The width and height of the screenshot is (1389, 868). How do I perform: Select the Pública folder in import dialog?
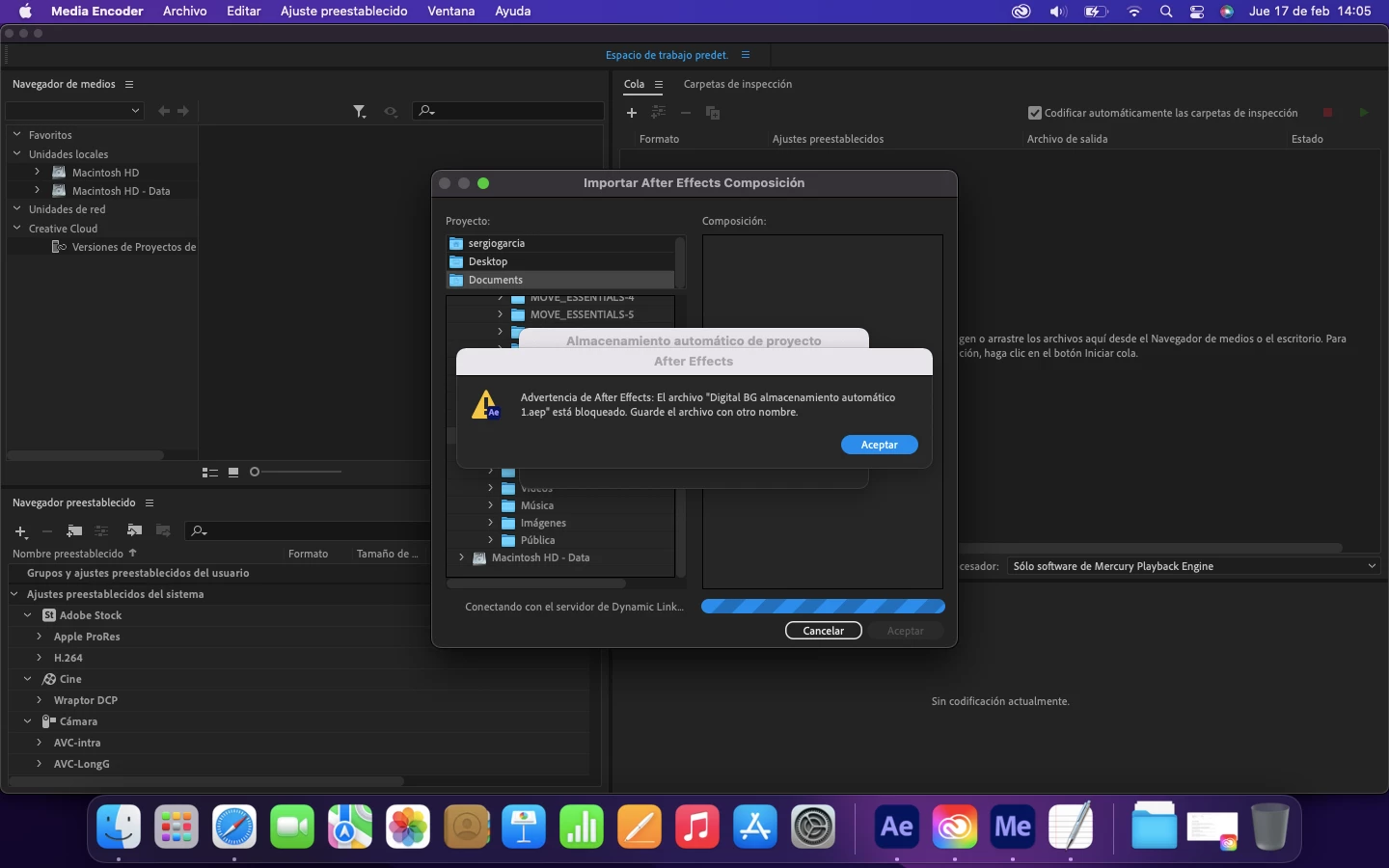(x=537, y=540)
